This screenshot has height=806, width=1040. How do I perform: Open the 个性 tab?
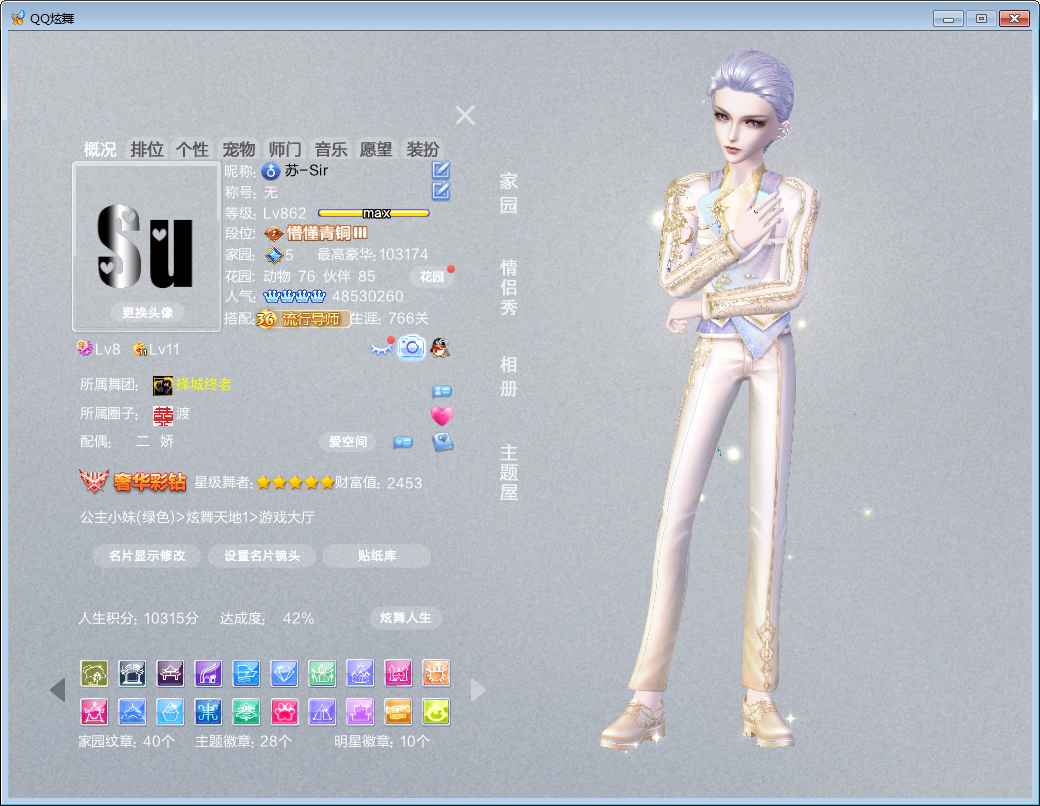coord(192,149)
